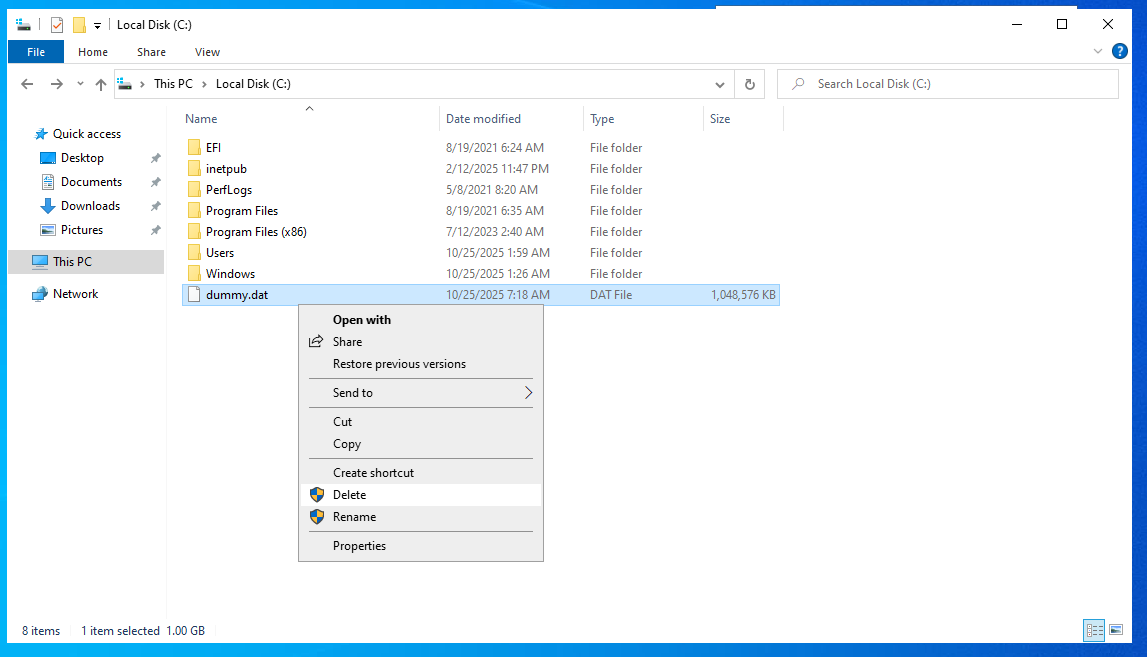Sort by the Size column header
Viewport: 1147px width, 657px height.
pyautogui.click(x=720, y=119)
